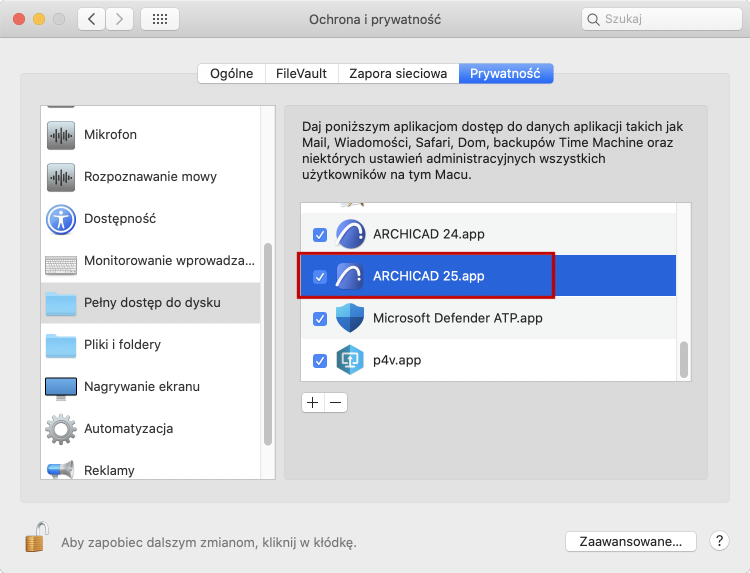Switch to the Ogólne tab
The image size is (750, 573).
coord(232,74)
